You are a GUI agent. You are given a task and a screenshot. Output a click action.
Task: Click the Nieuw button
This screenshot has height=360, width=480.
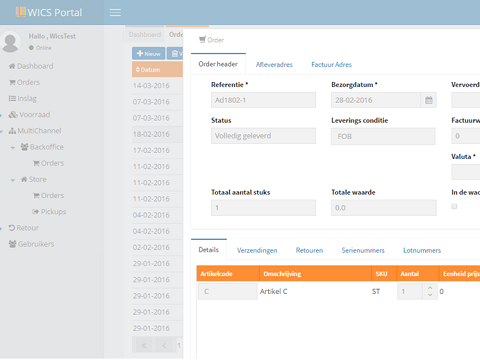pos(149,53)
